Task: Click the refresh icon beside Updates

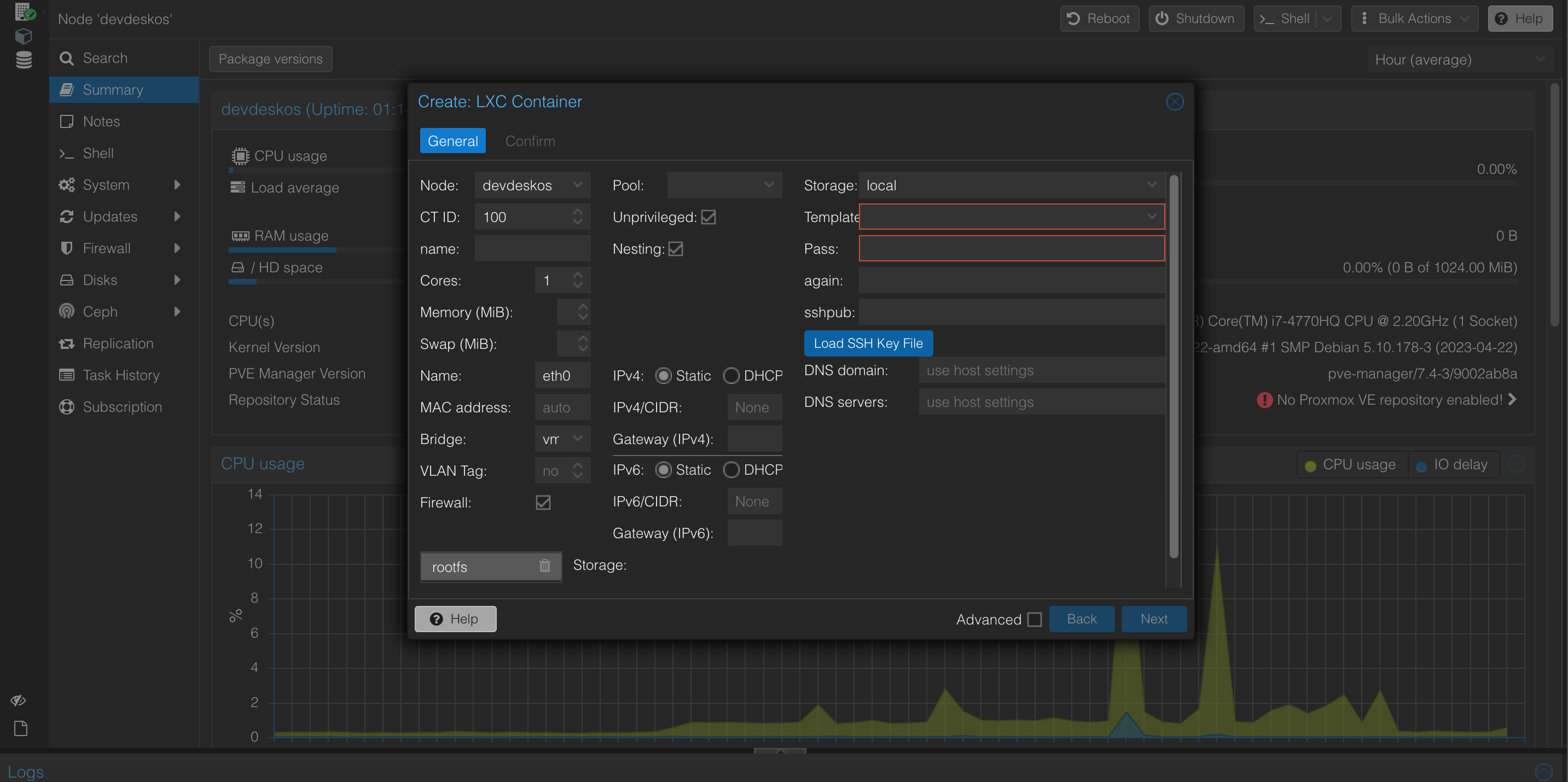Action: [66, 217]
